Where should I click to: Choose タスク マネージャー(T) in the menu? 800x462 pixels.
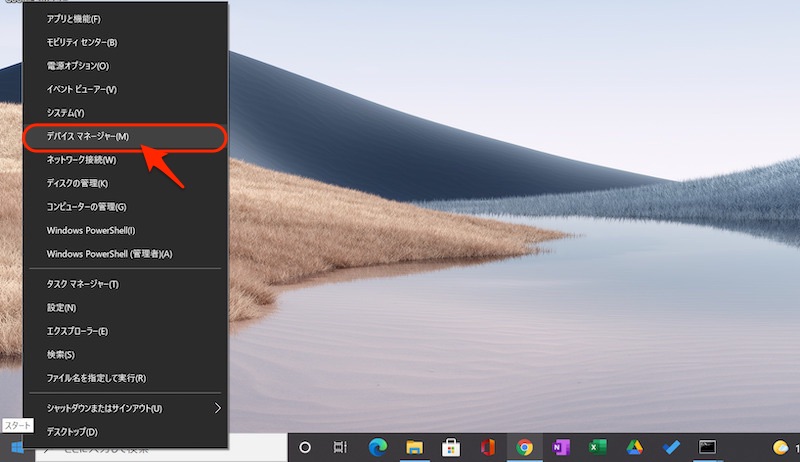tap(83, 284)
